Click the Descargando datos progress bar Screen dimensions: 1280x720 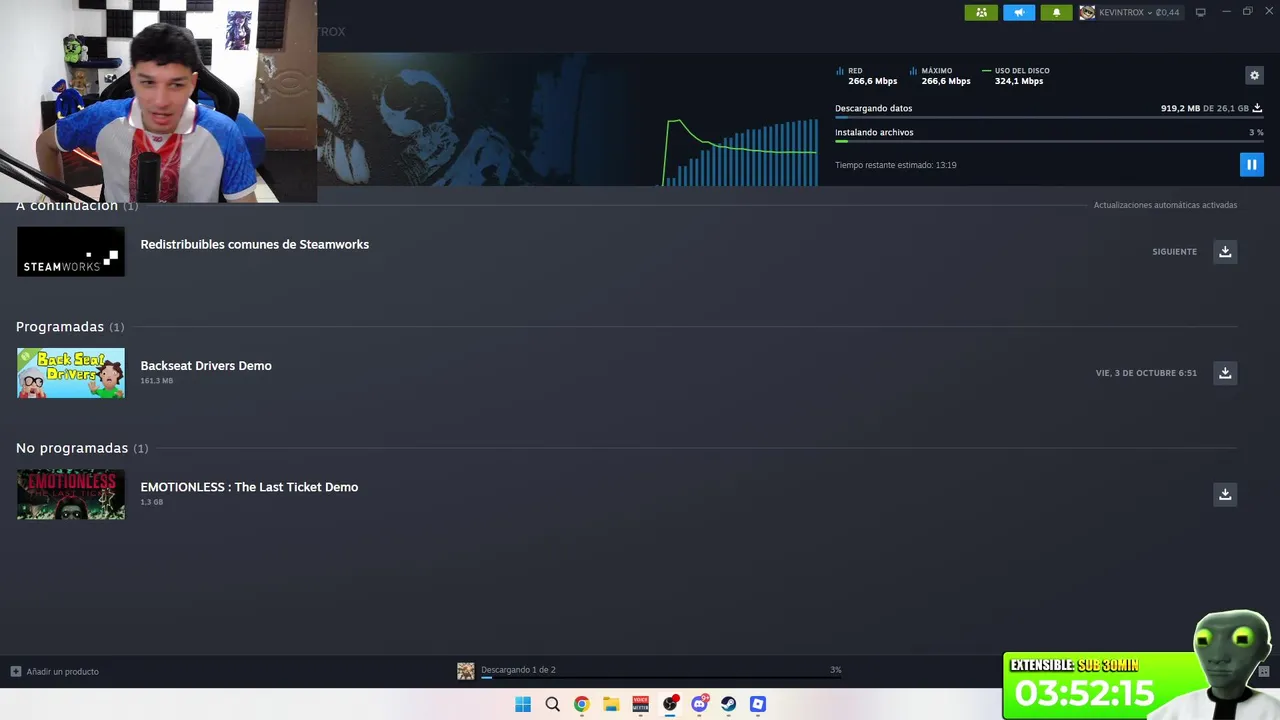coord(1049,117)
